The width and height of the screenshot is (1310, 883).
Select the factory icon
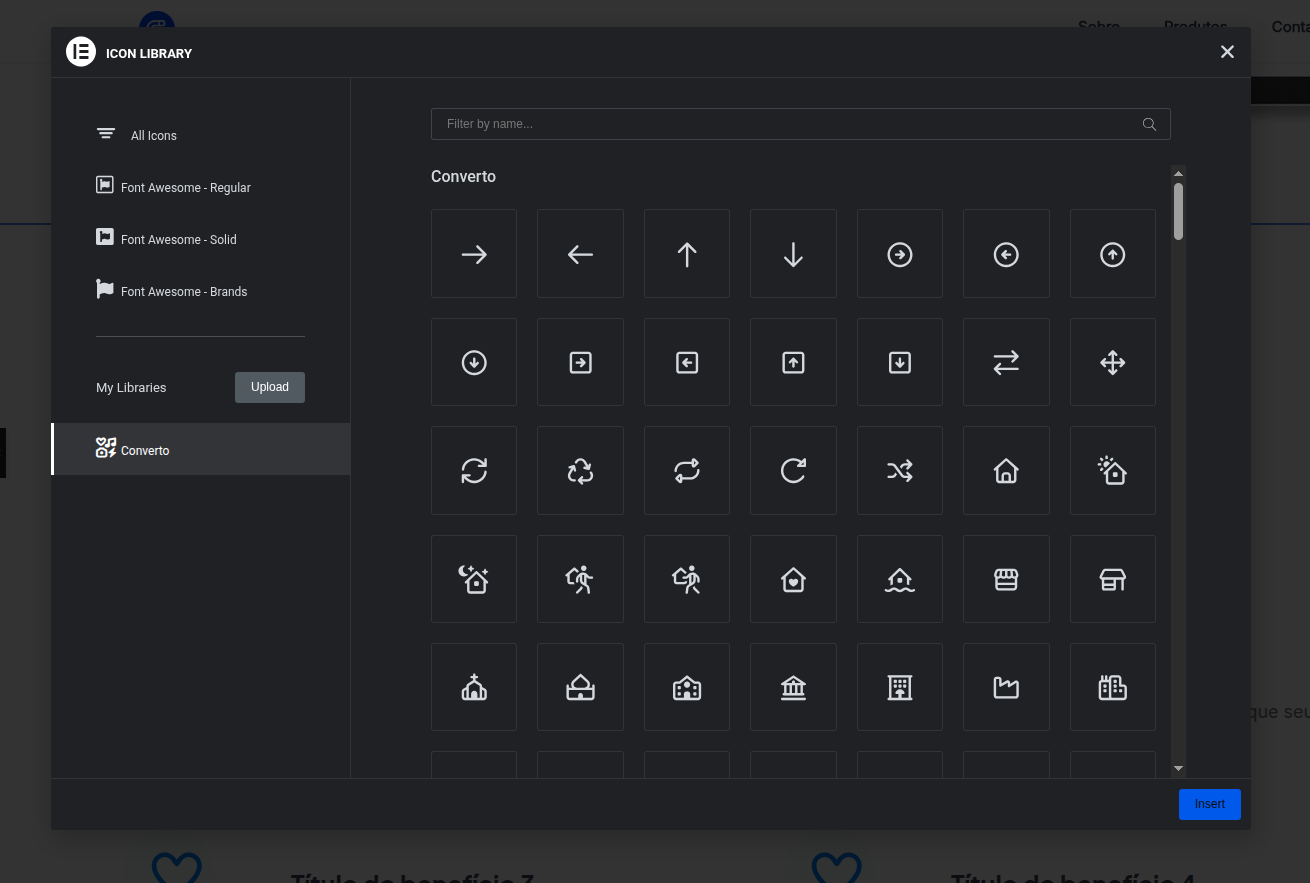pyautogui.click(x=1006, y=687)
